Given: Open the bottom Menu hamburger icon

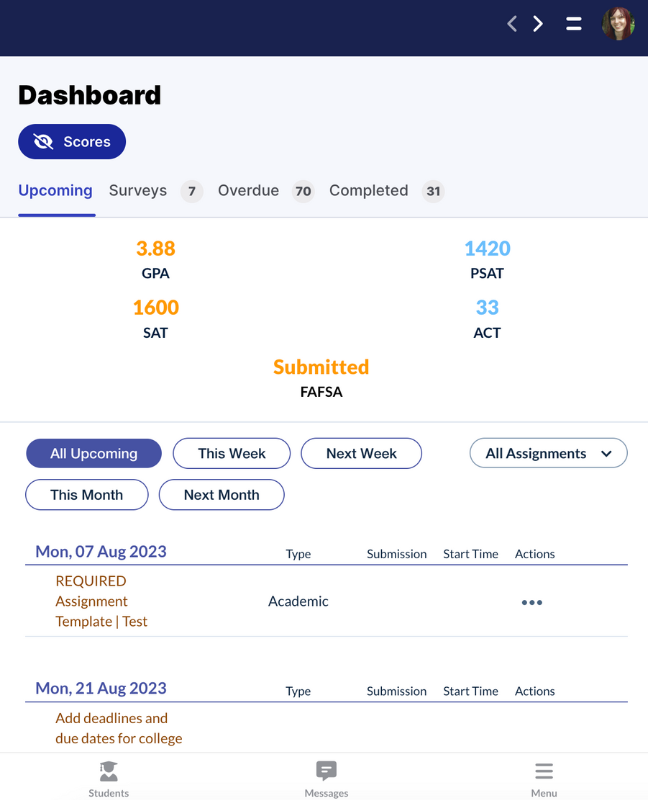Looking at the screenshot, I should click(544, 771).
